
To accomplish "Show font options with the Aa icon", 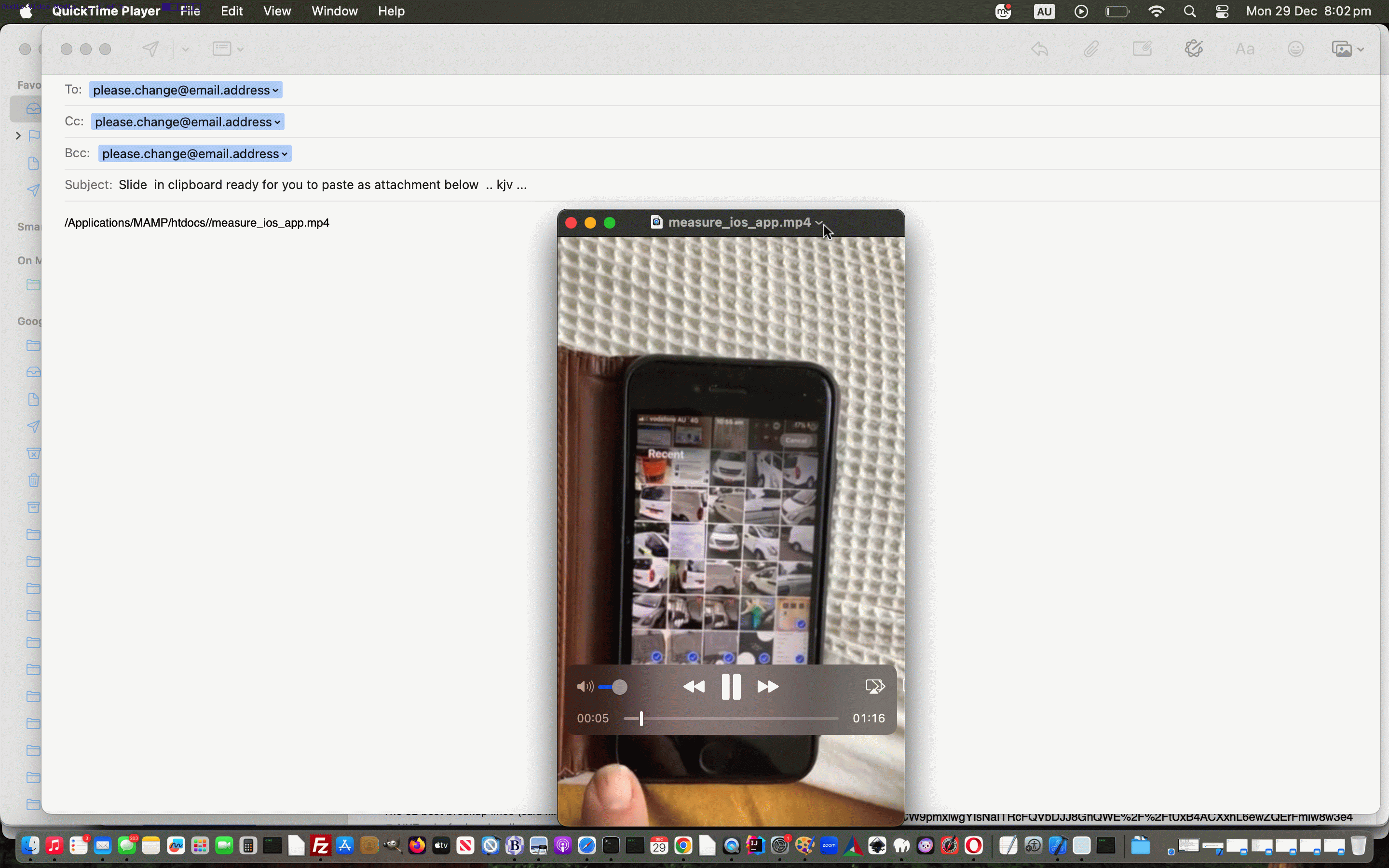I will 1245,49.
